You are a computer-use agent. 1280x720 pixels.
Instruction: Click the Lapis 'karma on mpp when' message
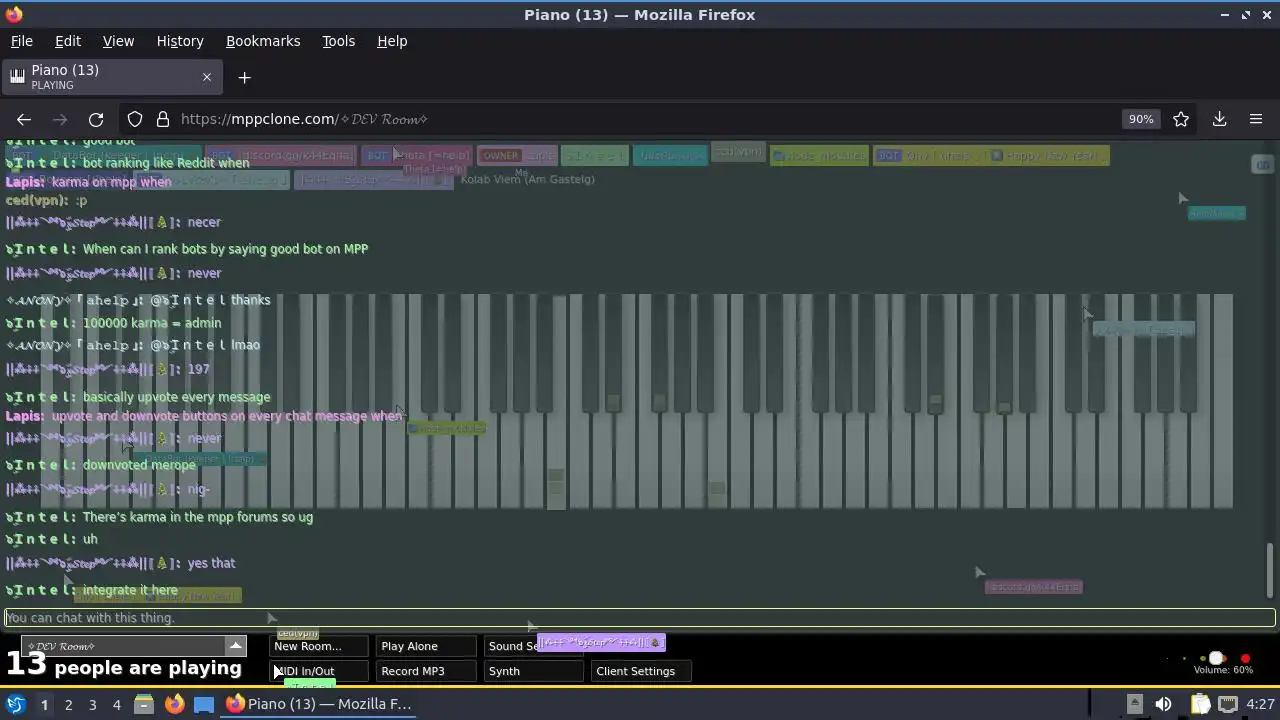111,182
